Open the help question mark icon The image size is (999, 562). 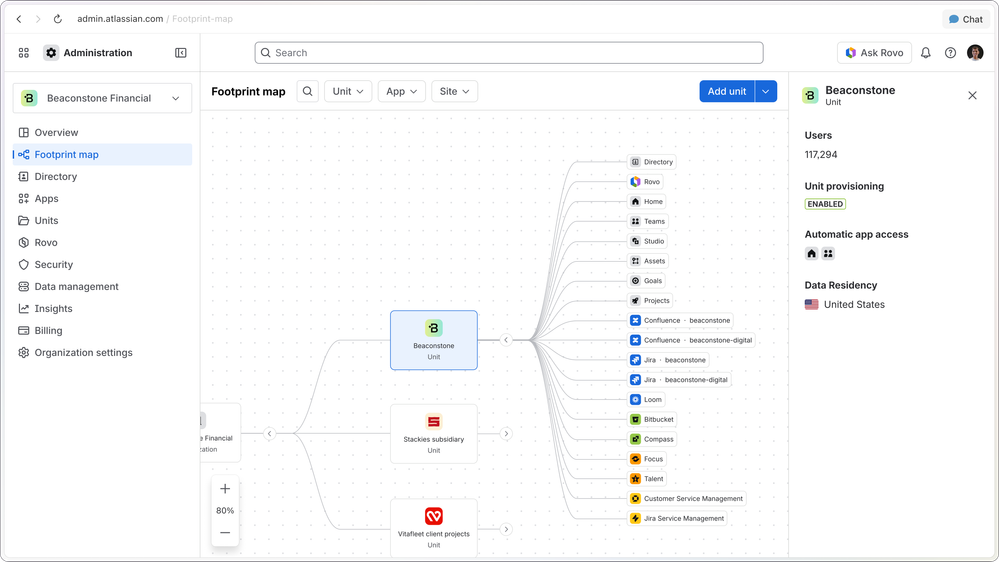tap(951, 53)
